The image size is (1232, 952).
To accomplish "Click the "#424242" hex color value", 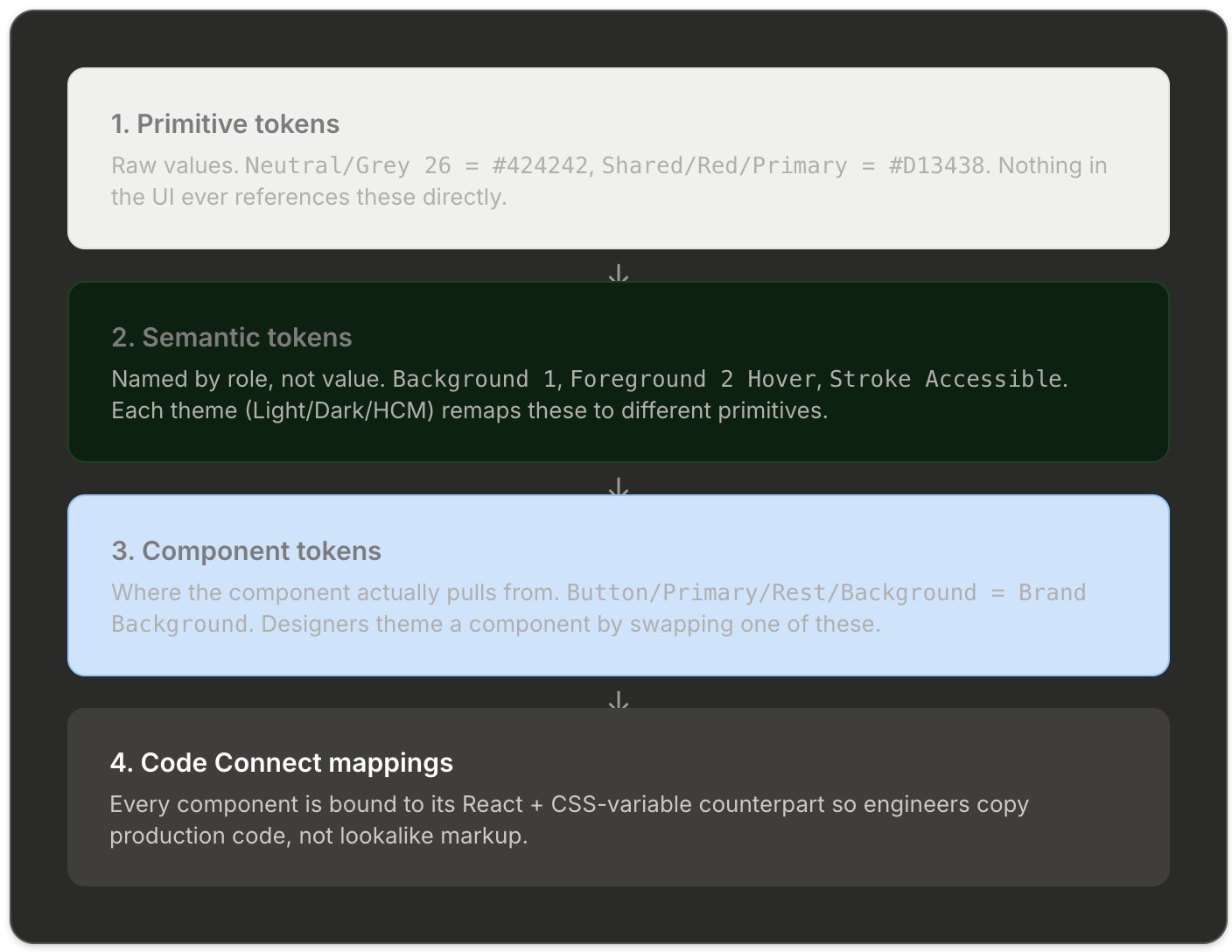I will point(540,166).
